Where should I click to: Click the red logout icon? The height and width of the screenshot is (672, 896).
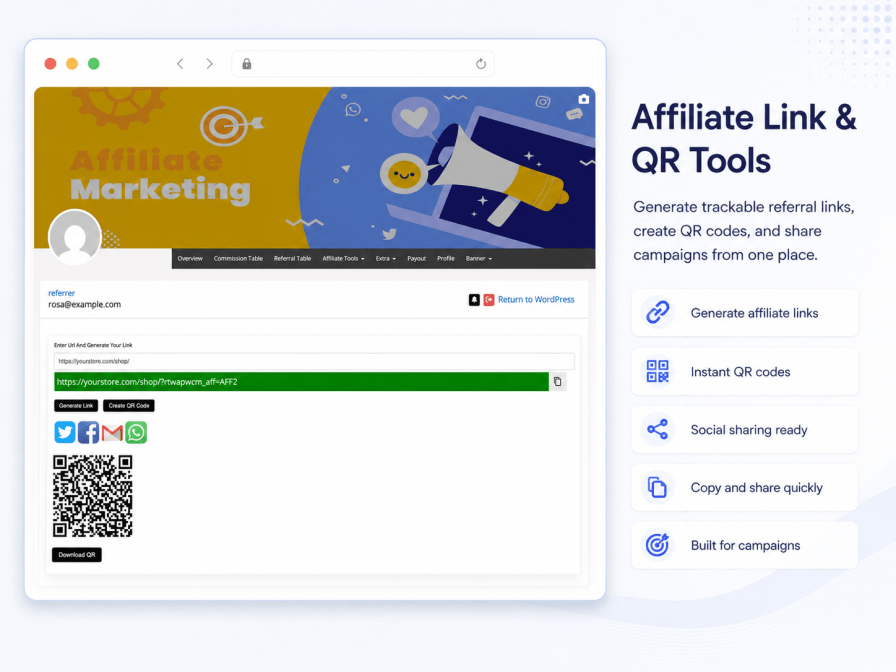489,299
